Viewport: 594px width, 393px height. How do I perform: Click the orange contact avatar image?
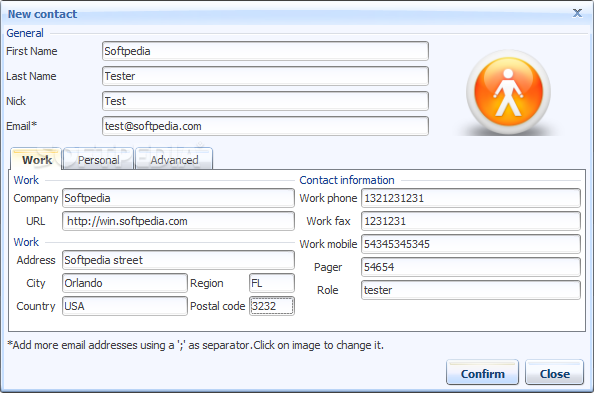point(508,92)
